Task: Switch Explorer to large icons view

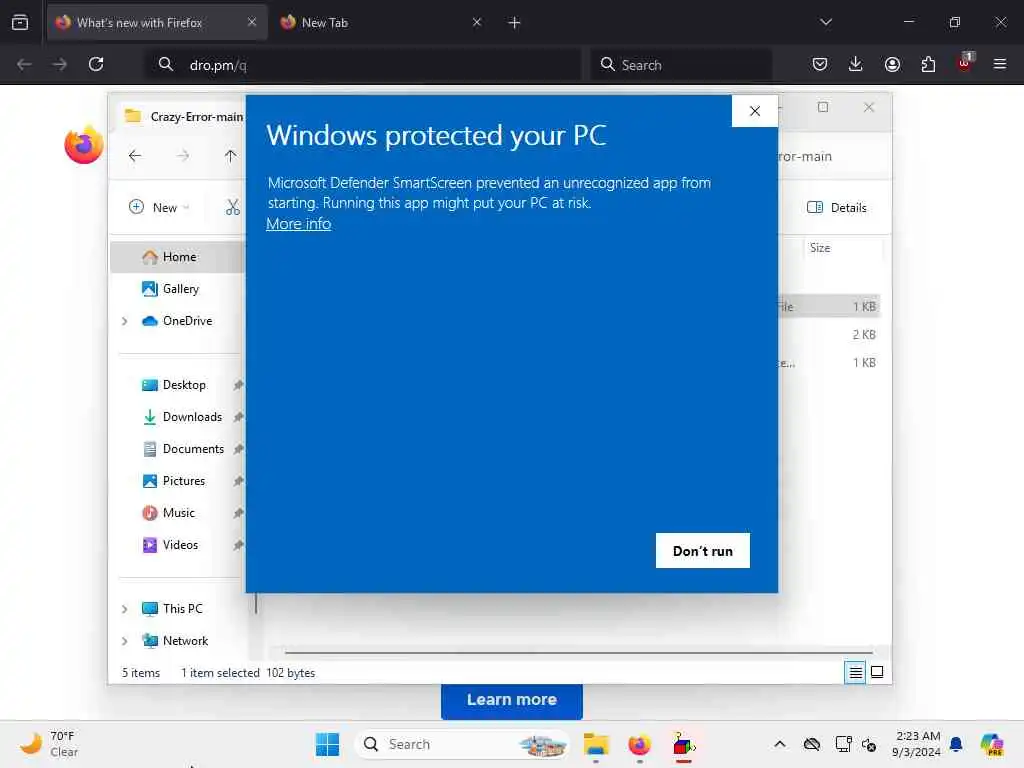Action: tap(877, 672)
